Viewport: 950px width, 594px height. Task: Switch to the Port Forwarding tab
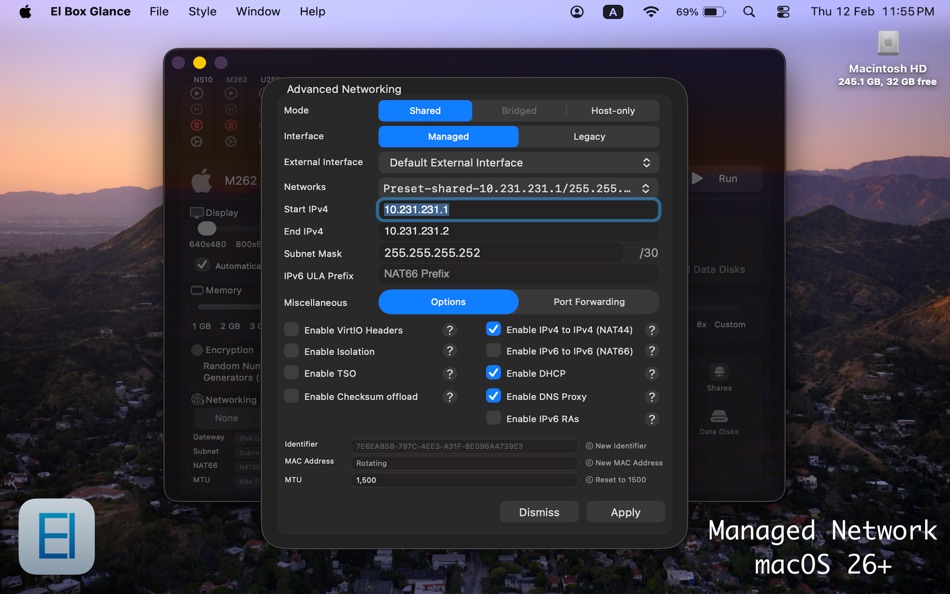(x=588, y=302)
